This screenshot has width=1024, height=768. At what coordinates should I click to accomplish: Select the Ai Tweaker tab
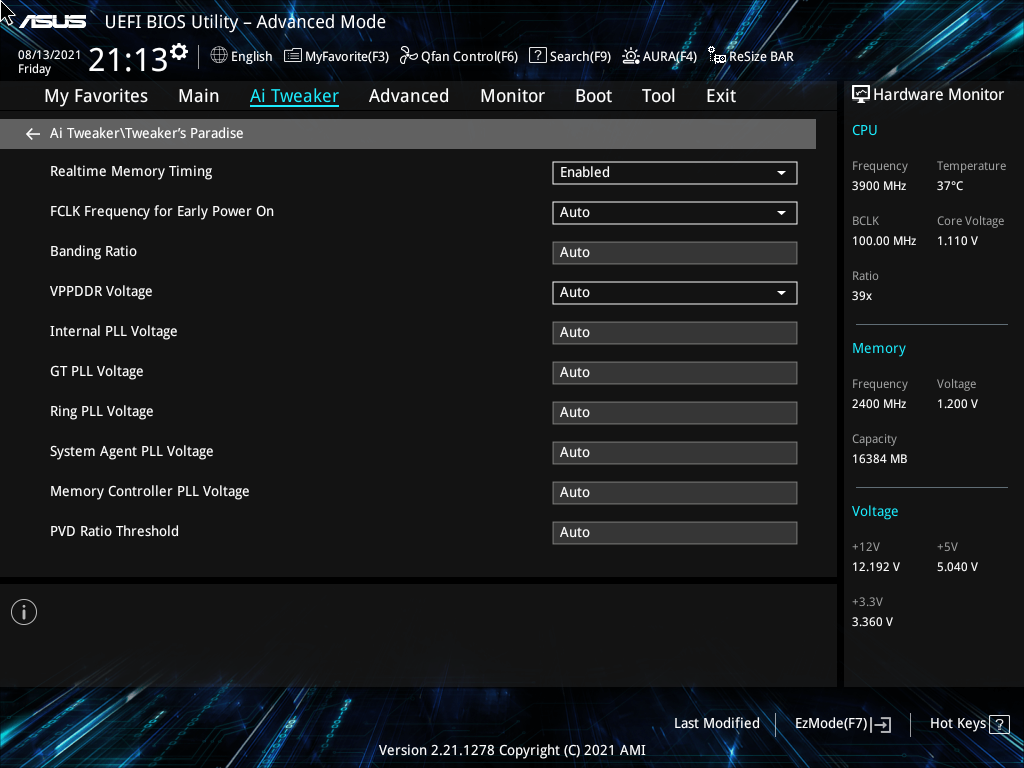[294, 96]
